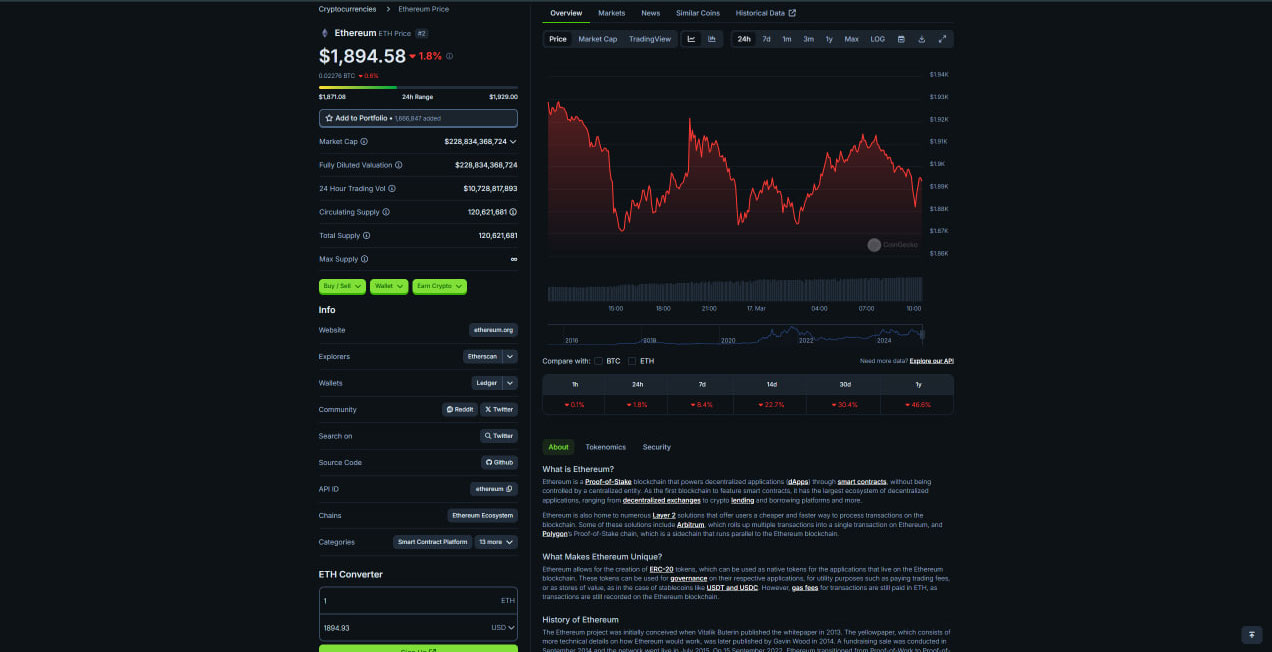This screenshot has height=652, width=1272.
Task: Click the Total Supply info icon
Action: tap(366, 235)
